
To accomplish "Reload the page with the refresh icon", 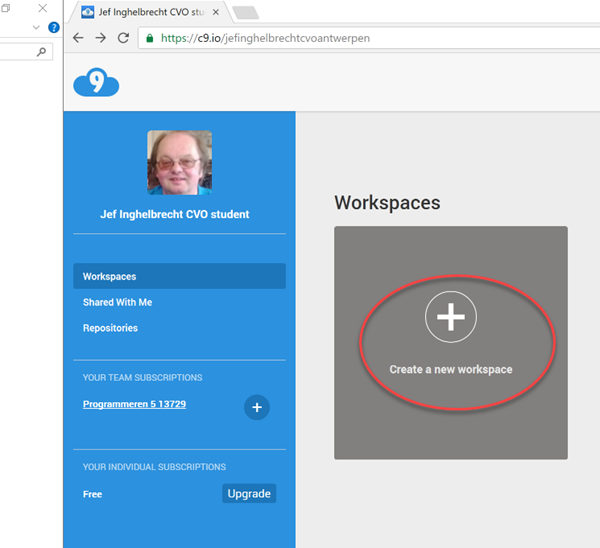I will (123, 38).
